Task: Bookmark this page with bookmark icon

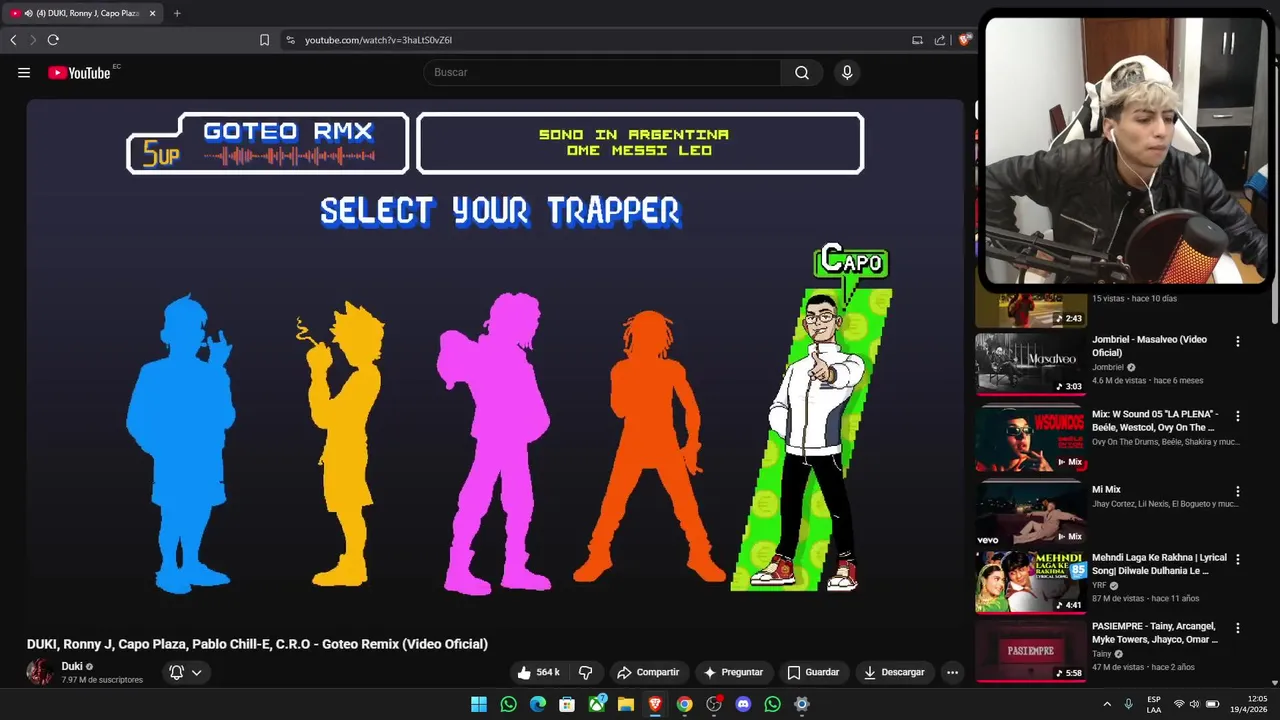Action: pos(264,40)
